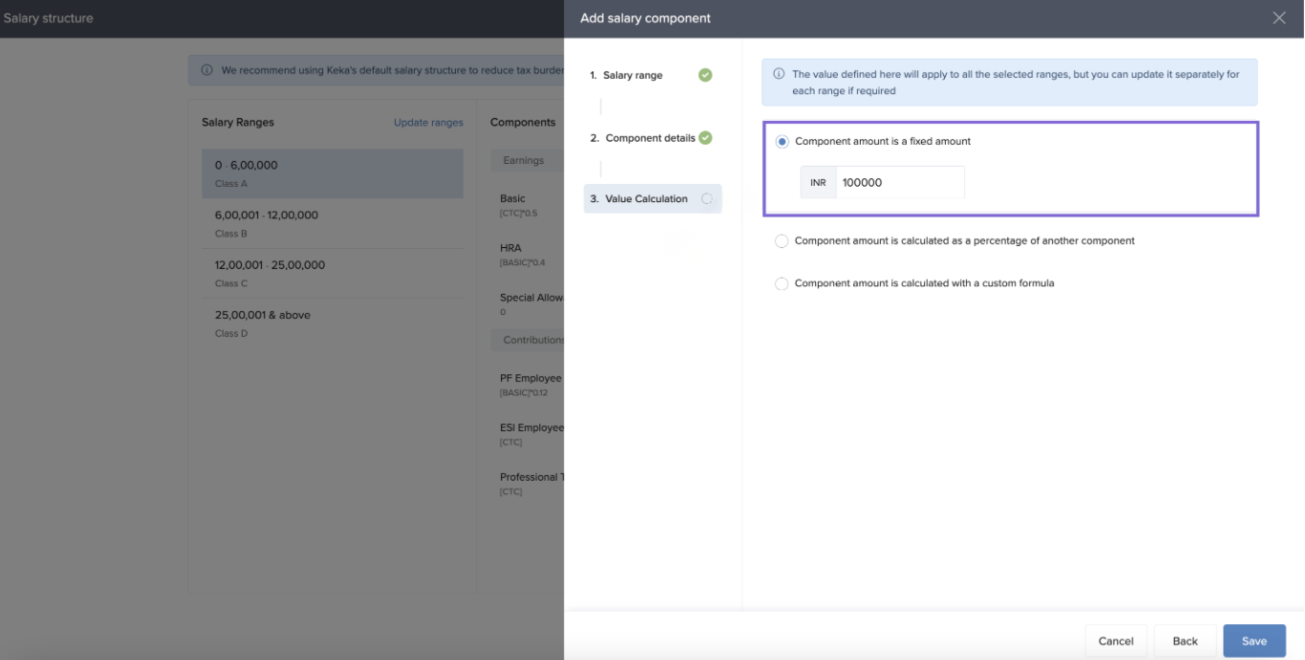The height and width of the screenshot is (660, 1305).
Task: Click green checkmark next to Salary range
Action: (705, 75)
